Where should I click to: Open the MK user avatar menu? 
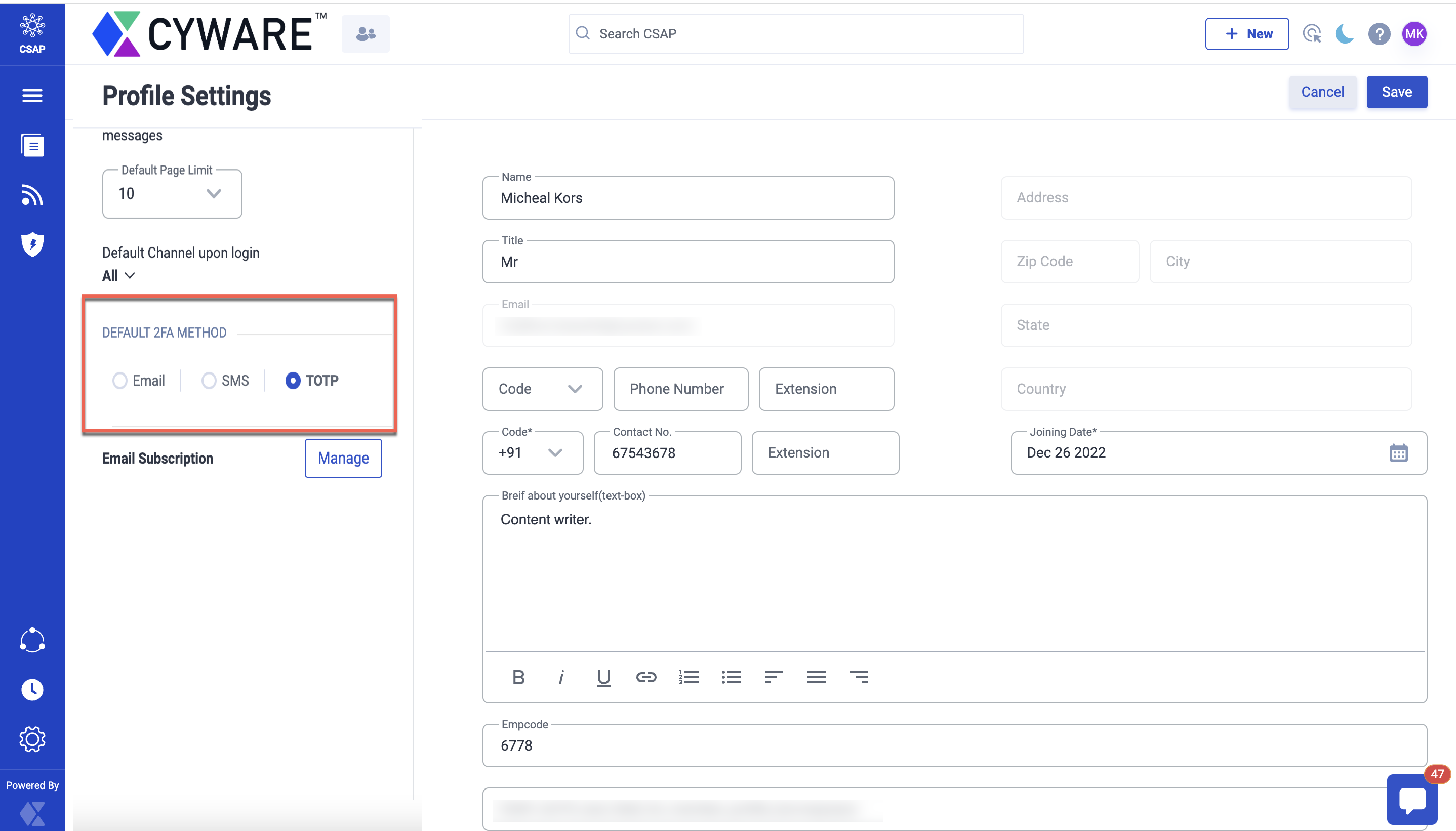pos(1414,34)
